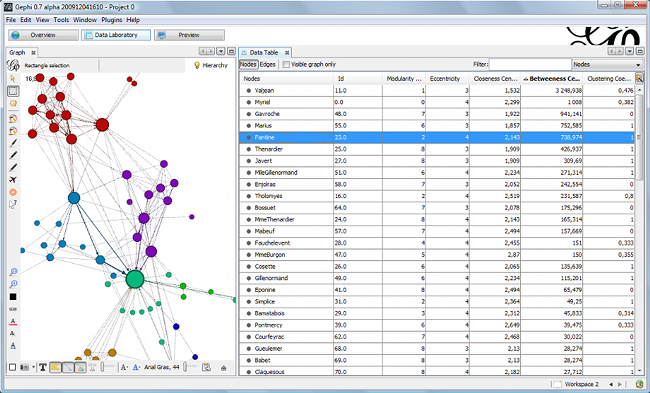Toggle the show edges button in bottom toolbar
This screenshot has height=393, width=650.
[x=68, y=367]
